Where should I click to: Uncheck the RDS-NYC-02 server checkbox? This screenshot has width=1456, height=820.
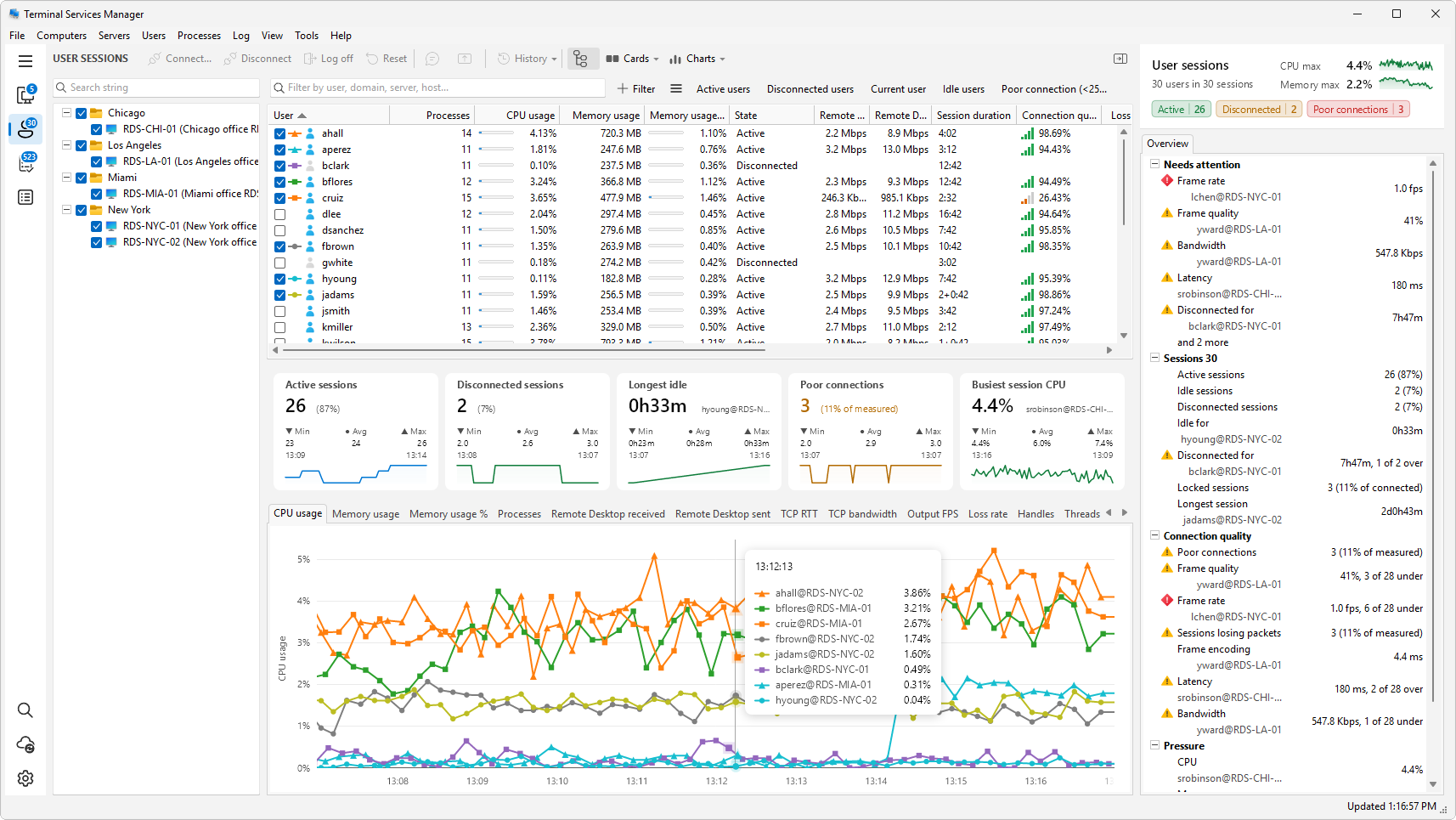(x=97, y=242)
